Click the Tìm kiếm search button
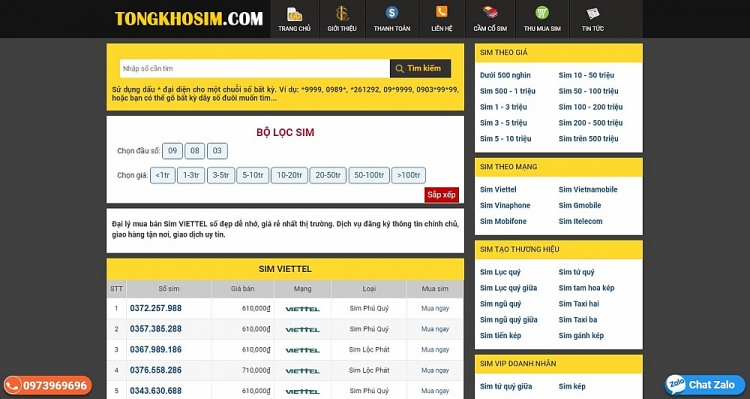Viewport: 750px width, 399px height. (x=420, y=68)
